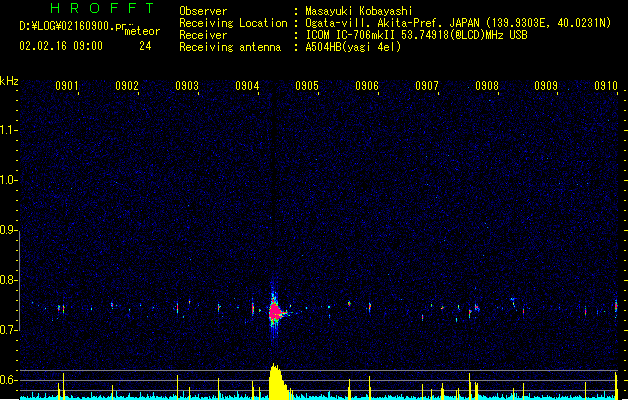Click the 0.6 kHz axis label
The image size is (629, 400).
pos(8,380)
